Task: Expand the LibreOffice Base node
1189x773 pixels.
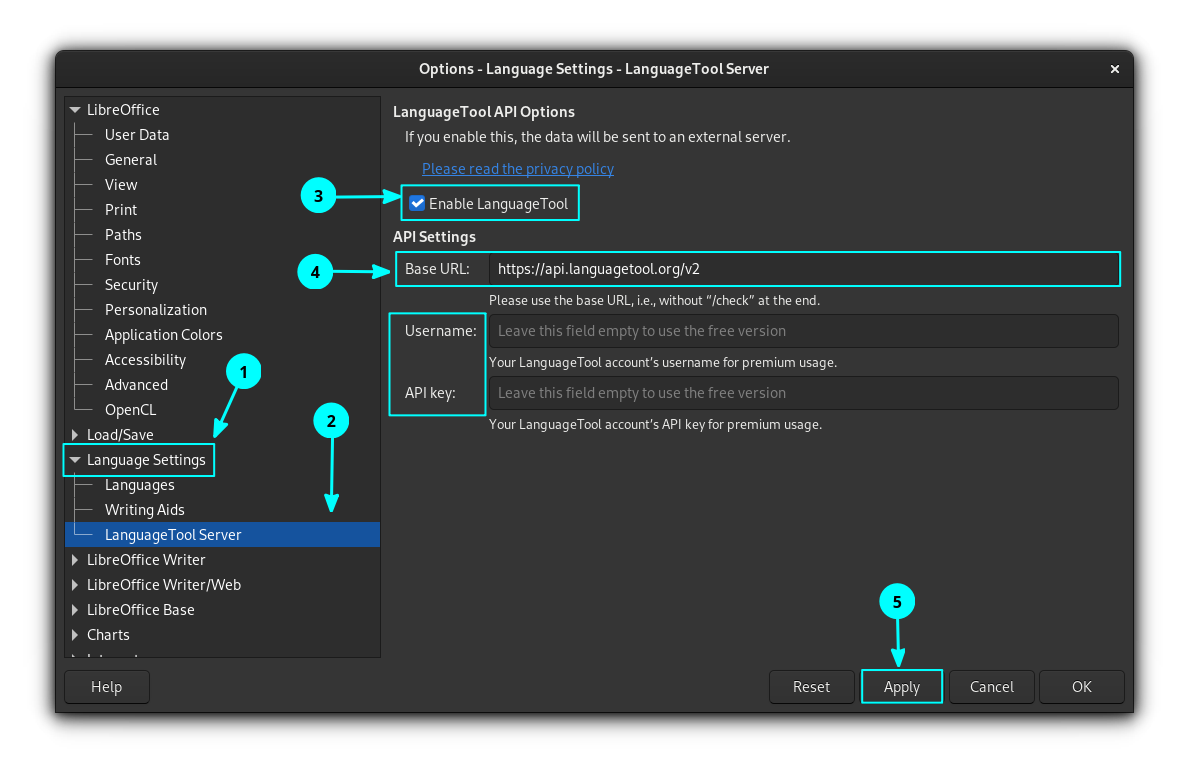Action: [x=75, y=610]
